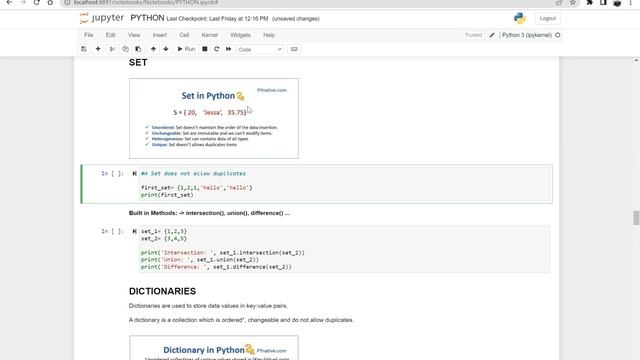
Task: Click the print Difference code line
Action: [x=216, y=267]
